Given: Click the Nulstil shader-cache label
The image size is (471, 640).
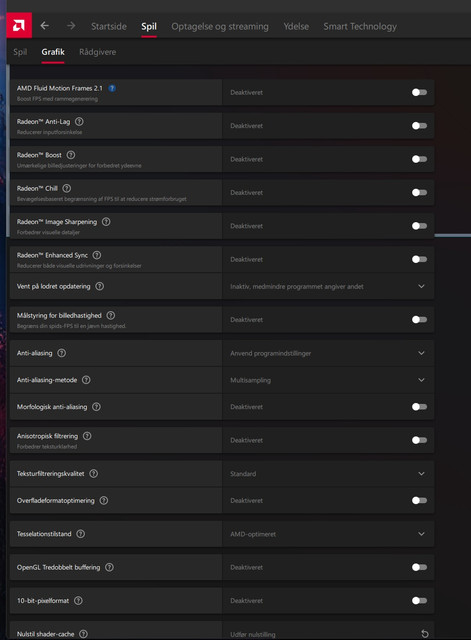Looking at the screenshot, I should click(x=45, y=634).
